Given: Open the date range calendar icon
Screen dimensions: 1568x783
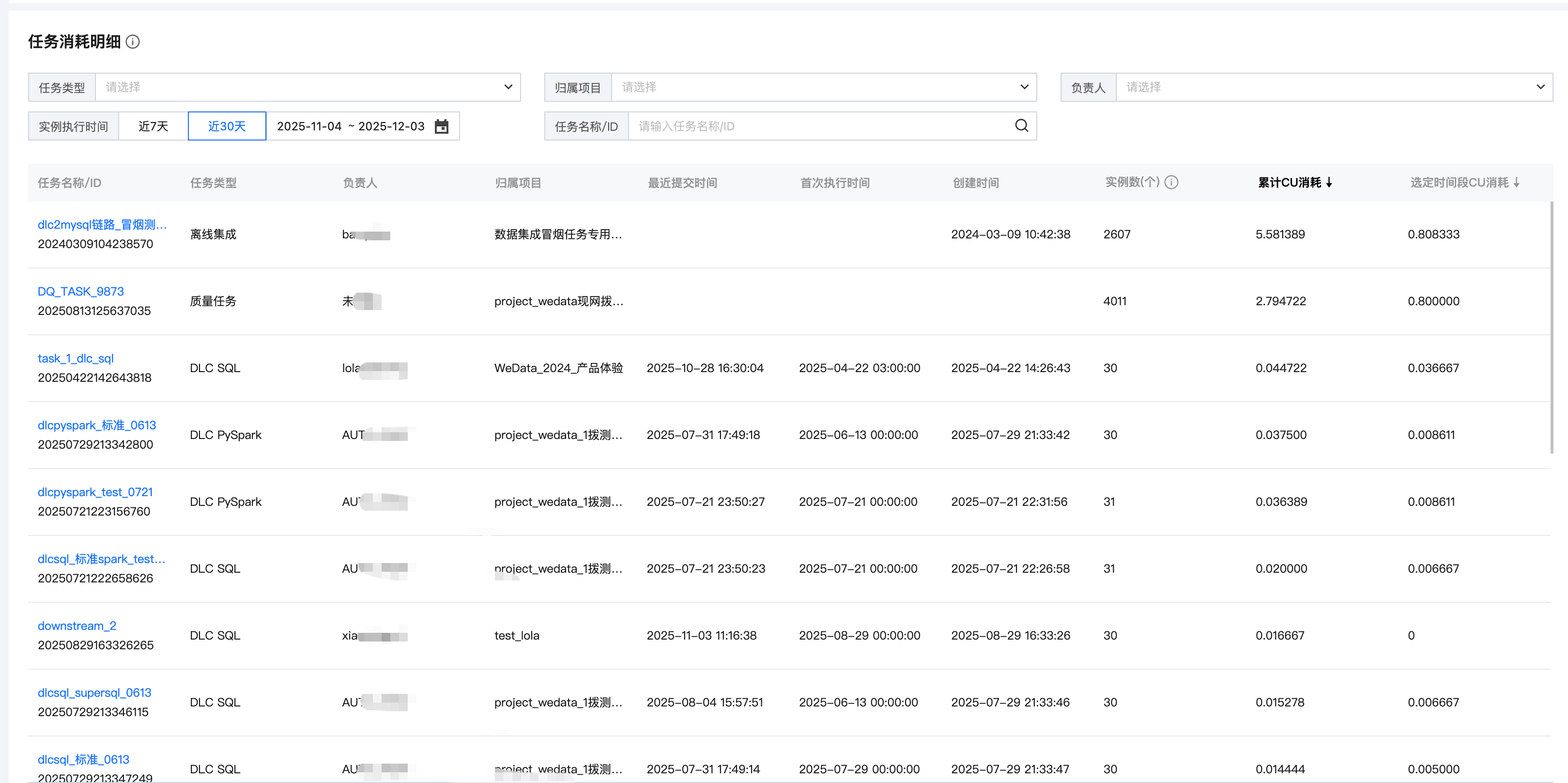Looking at the screenshot, I should click(441, 126).
